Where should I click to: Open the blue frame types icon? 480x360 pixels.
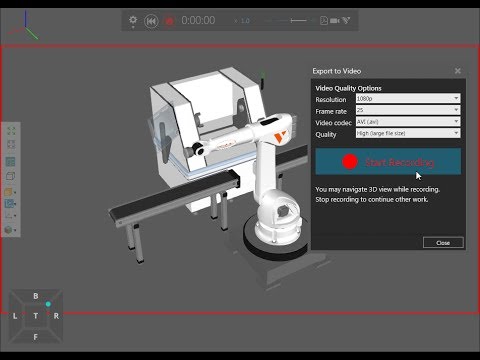8,204
